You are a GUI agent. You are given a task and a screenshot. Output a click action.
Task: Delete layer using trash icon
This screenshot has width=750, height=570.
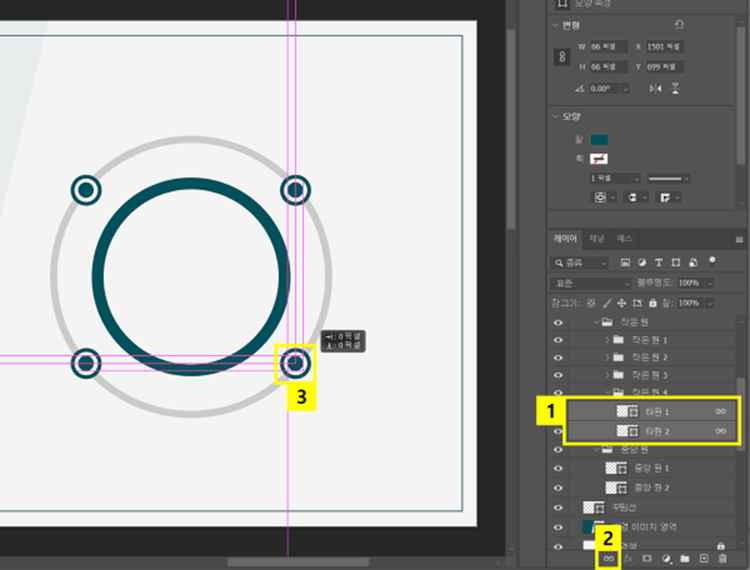723,558
